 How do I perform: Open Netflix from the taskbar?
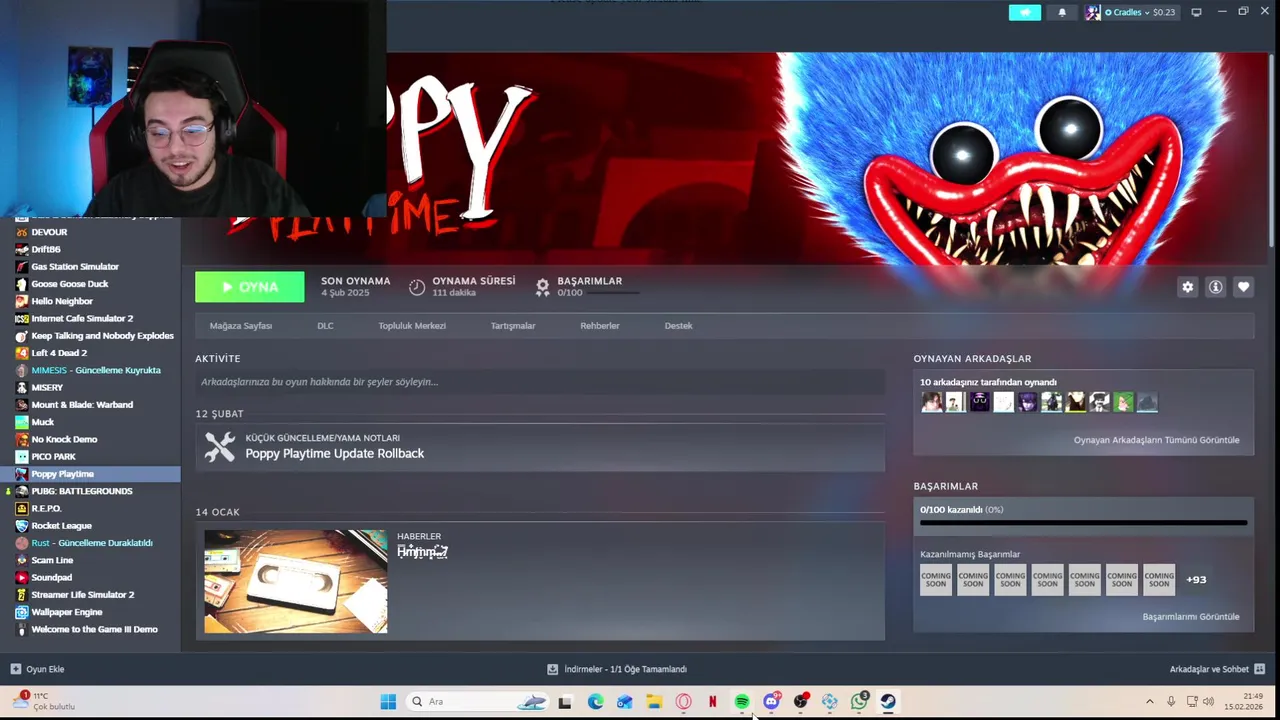(712, 702)
